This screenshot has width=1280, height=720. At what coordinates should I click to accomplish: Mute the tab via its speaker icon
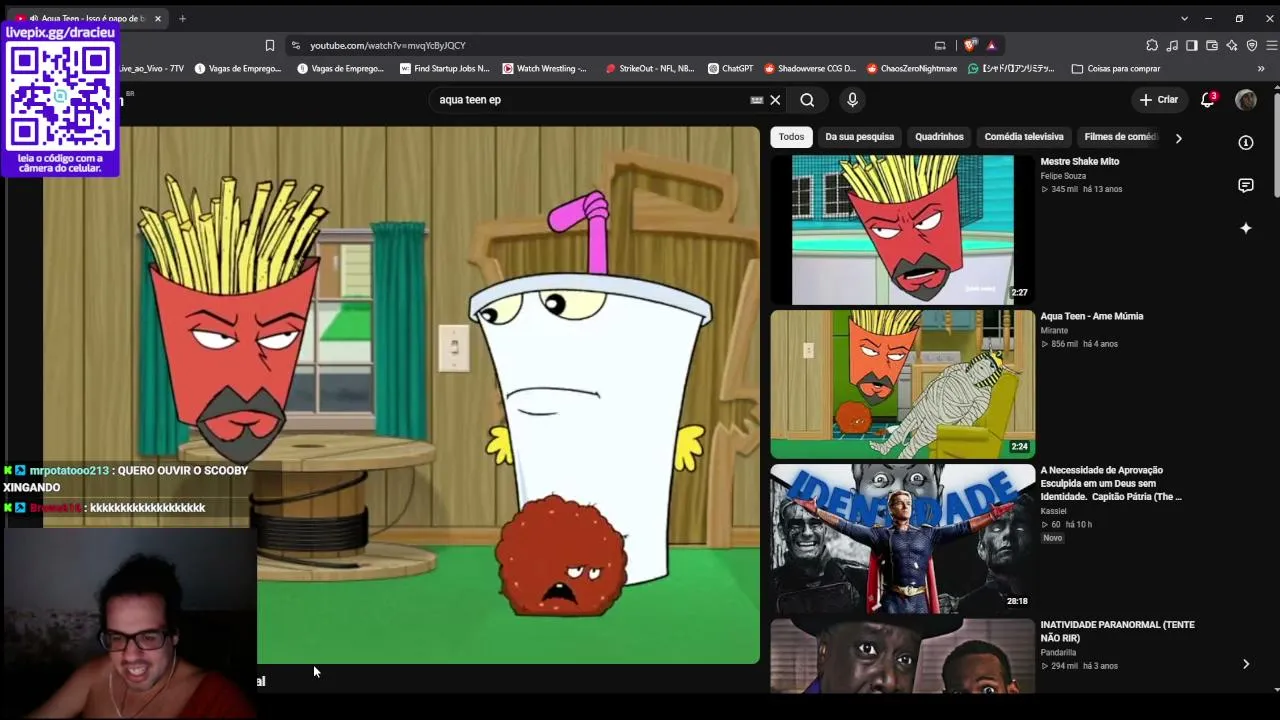click(x=34, y=18)
